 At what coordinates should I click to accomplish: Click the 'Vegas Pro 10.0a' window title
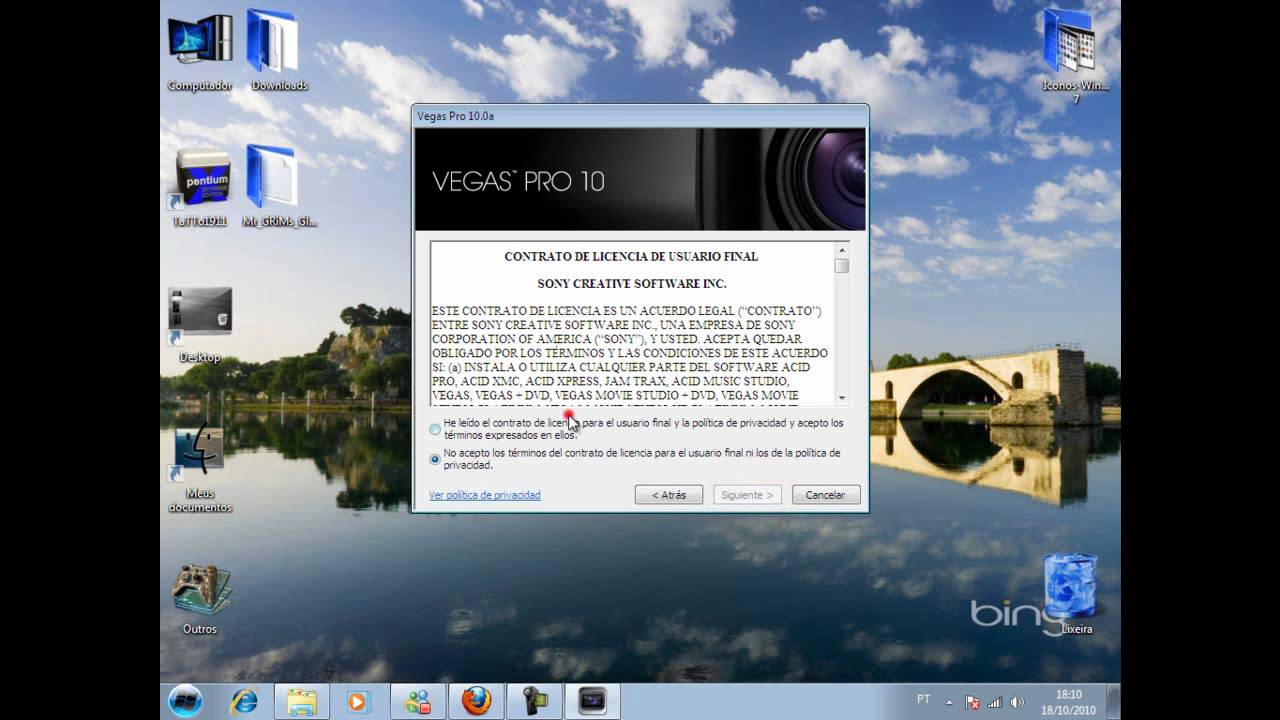click(x=456, y=116)
